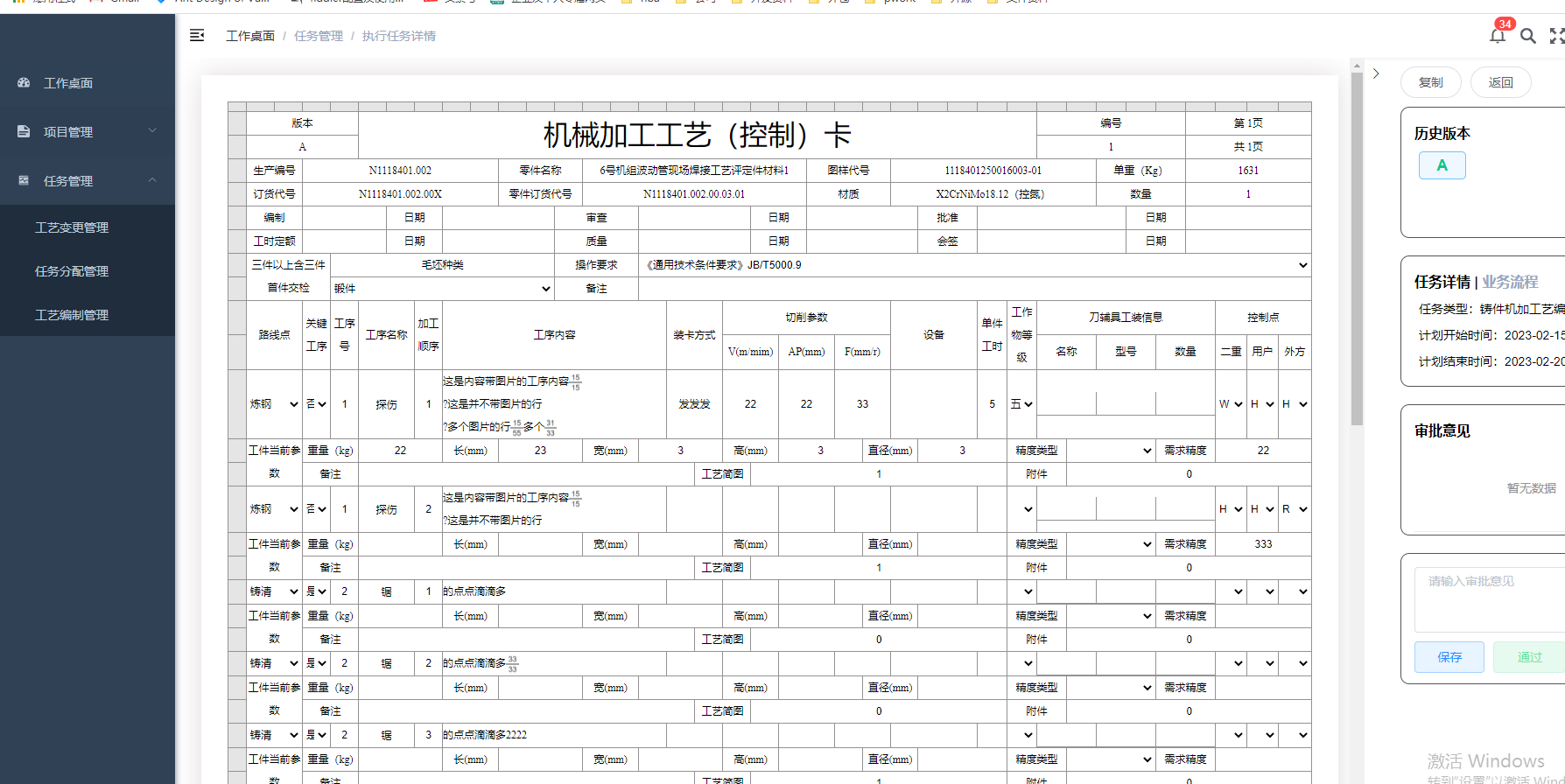
Task: Click the 需求精度 value 333 cell
Action: (x=1263, y=544)
